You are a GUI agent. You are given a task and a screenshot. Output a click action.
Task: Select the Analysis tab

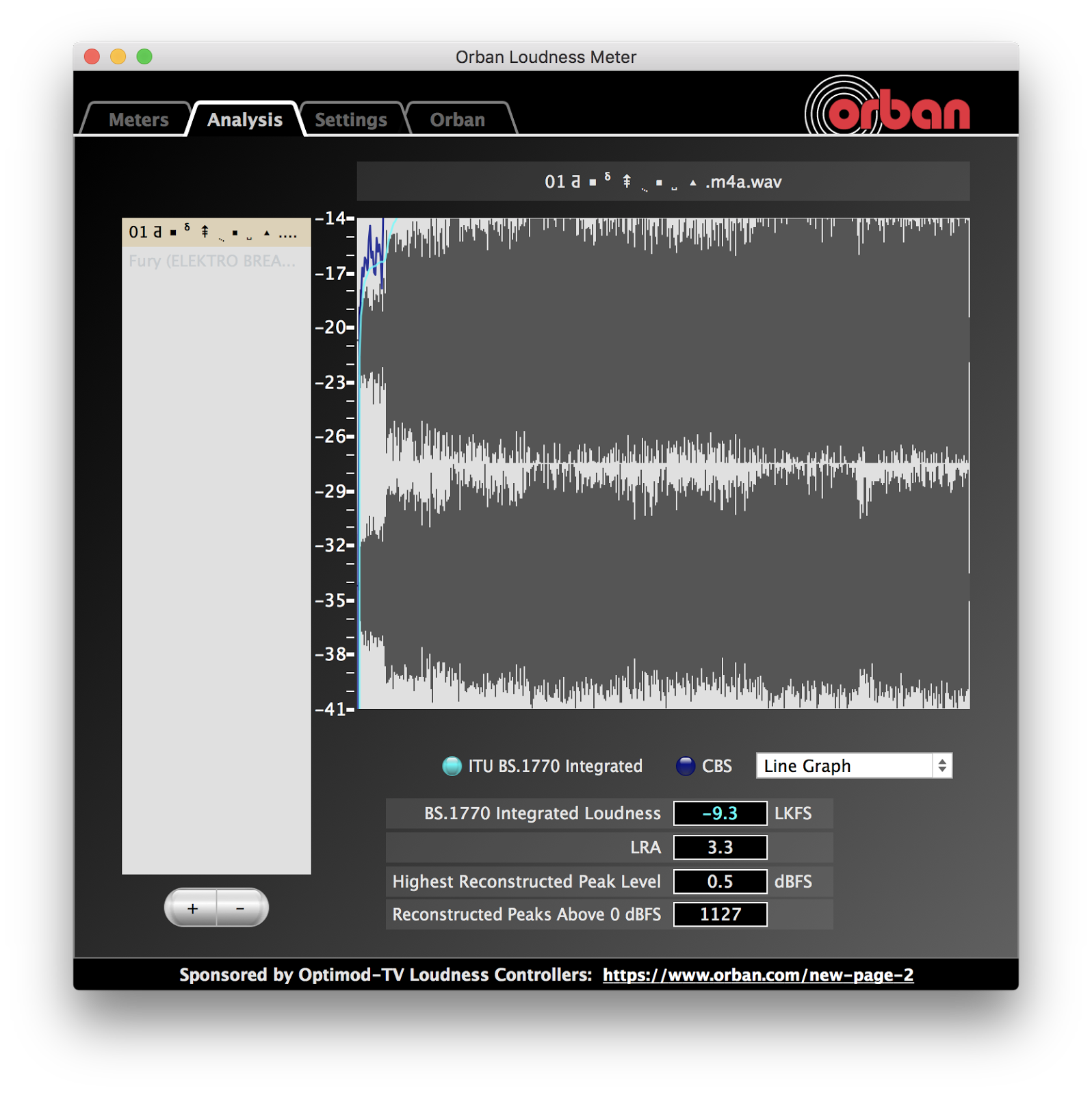point(245,119)
